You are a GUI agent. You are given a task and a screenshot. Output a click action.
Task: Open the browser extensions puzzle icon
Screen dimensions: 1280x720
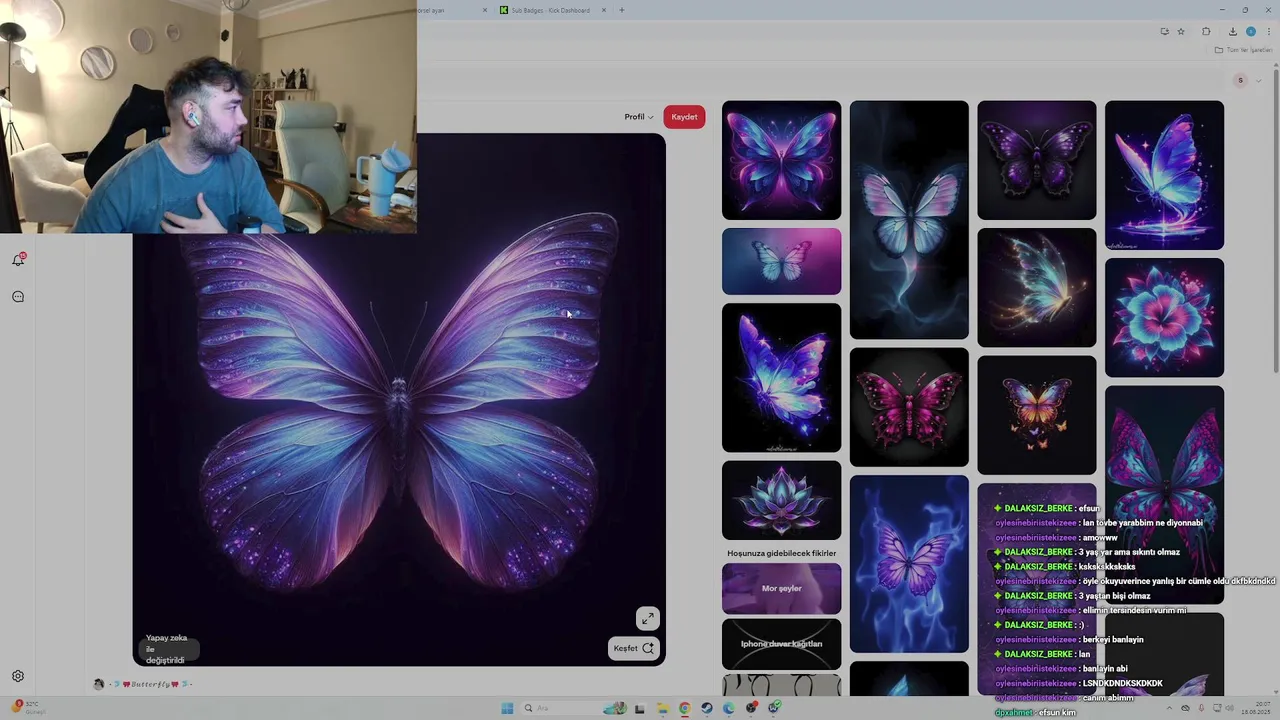pyautogui.click(x=1206, y=32)
